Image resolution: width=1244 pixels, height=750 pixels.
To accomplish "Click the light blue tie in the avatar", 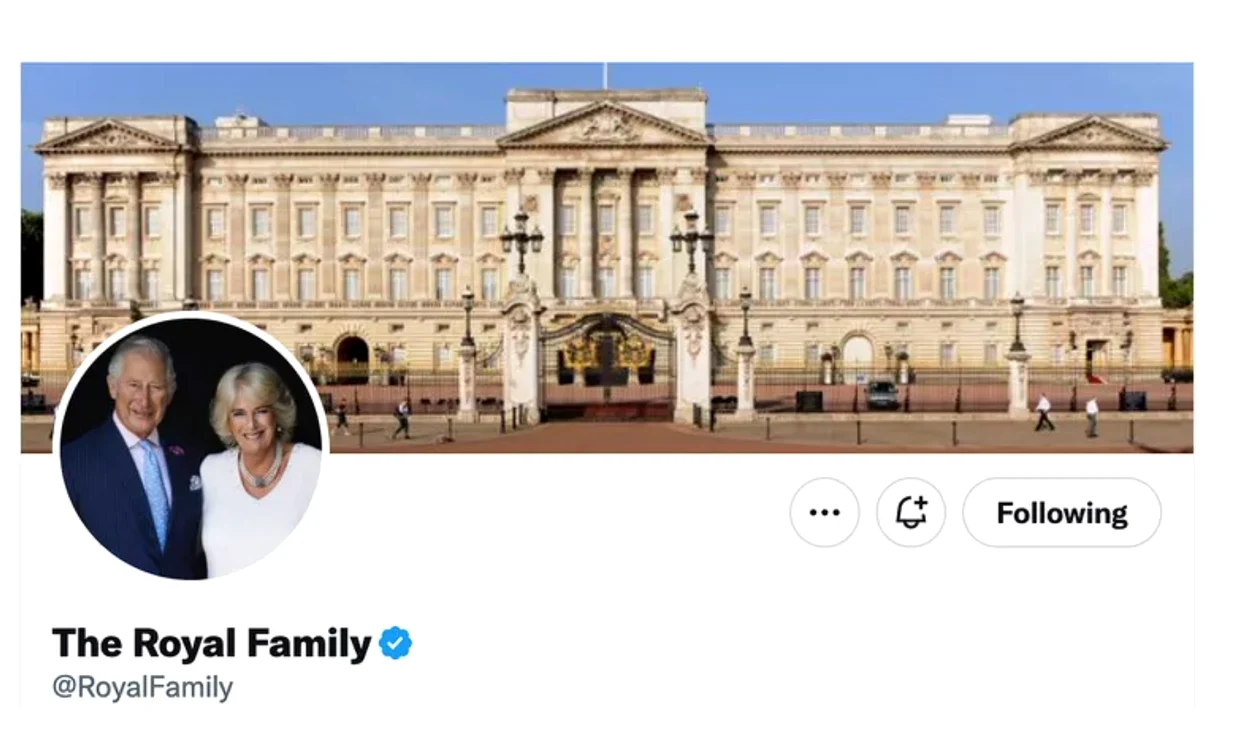I will pos(156,495).
